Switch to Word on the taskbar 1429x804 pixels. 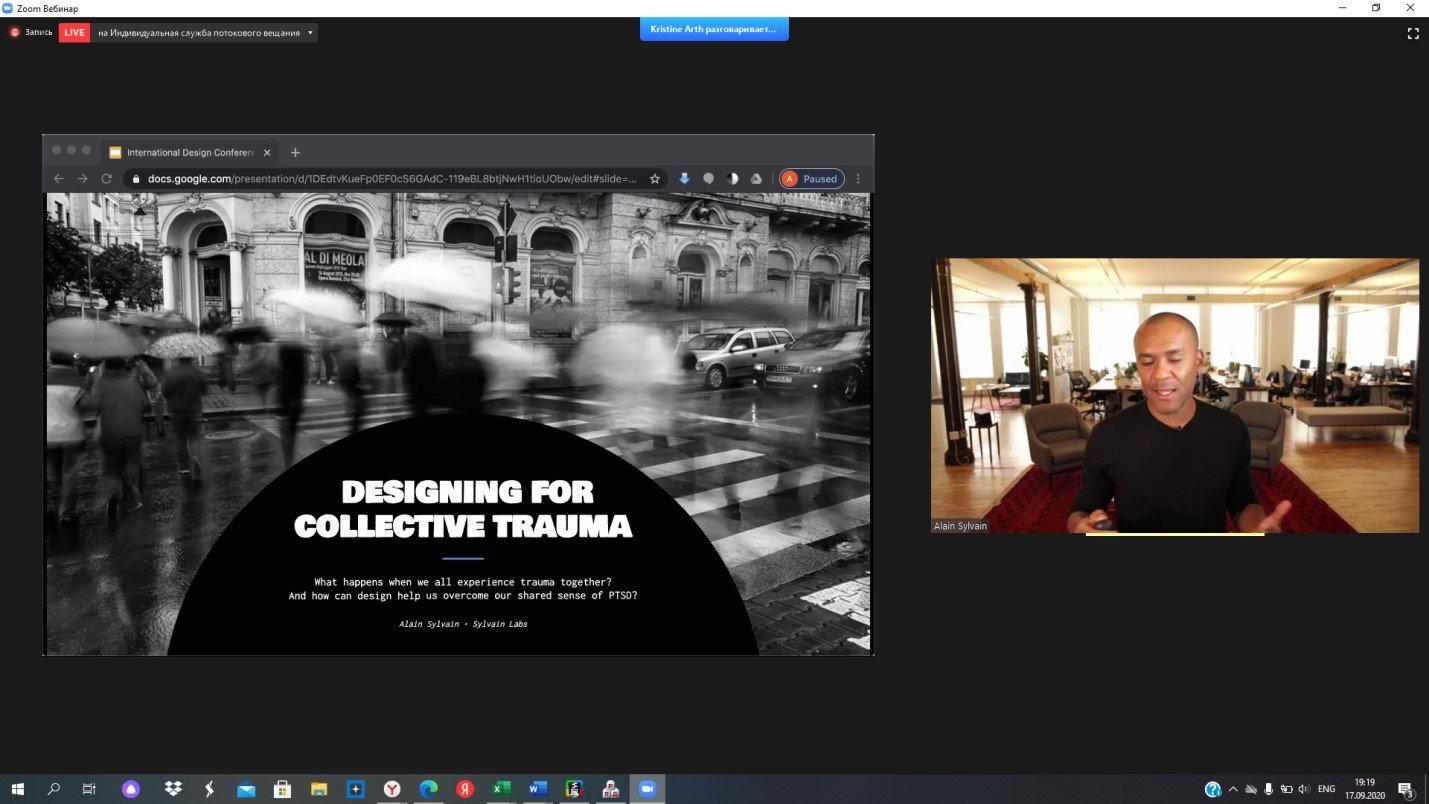point(538,789)
